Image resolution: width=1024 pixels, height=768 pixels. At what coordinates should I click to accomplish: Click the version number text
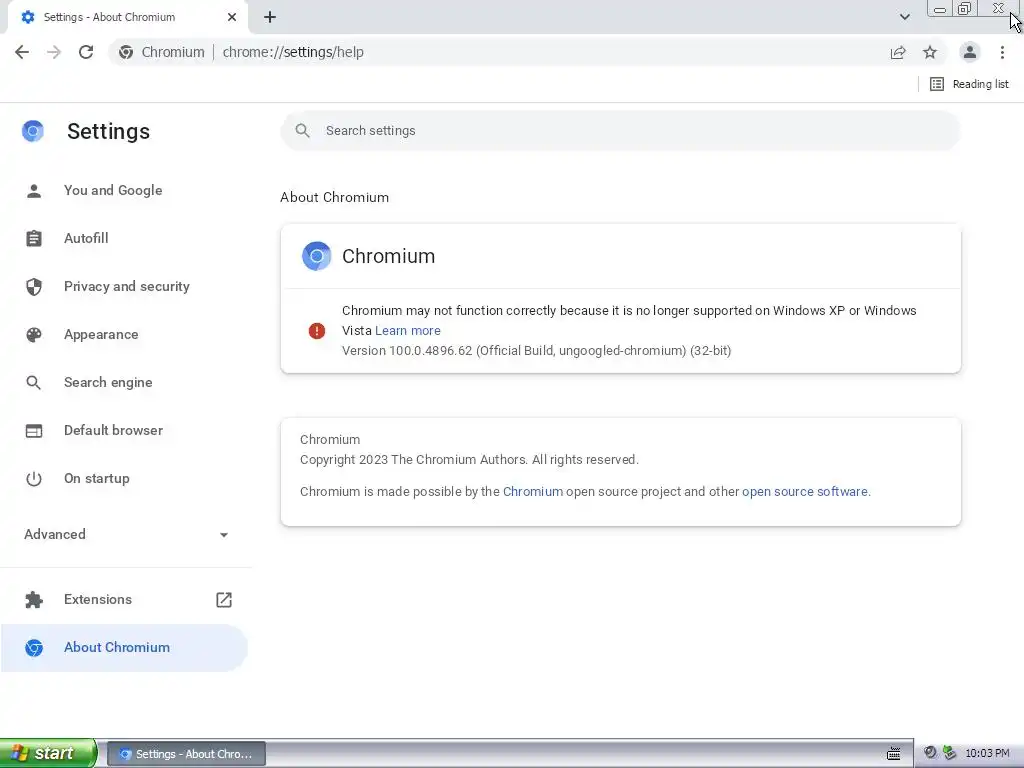point(536,351)
